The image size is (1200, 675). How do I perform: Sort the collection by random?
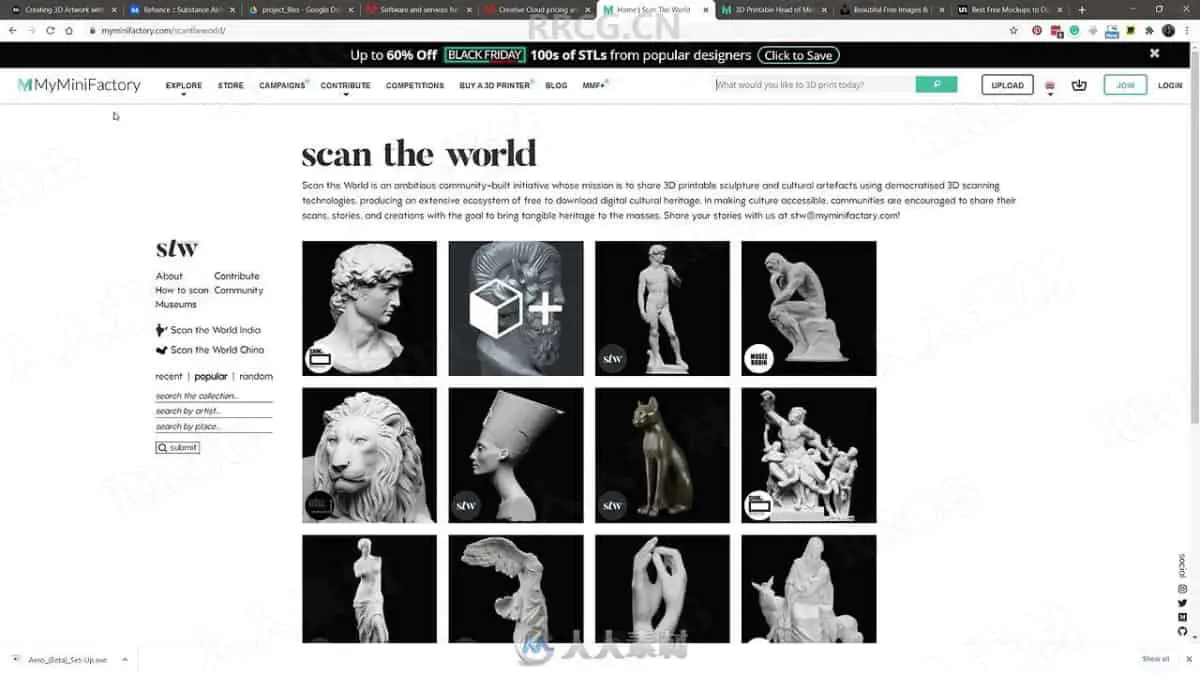click(256, 377)
